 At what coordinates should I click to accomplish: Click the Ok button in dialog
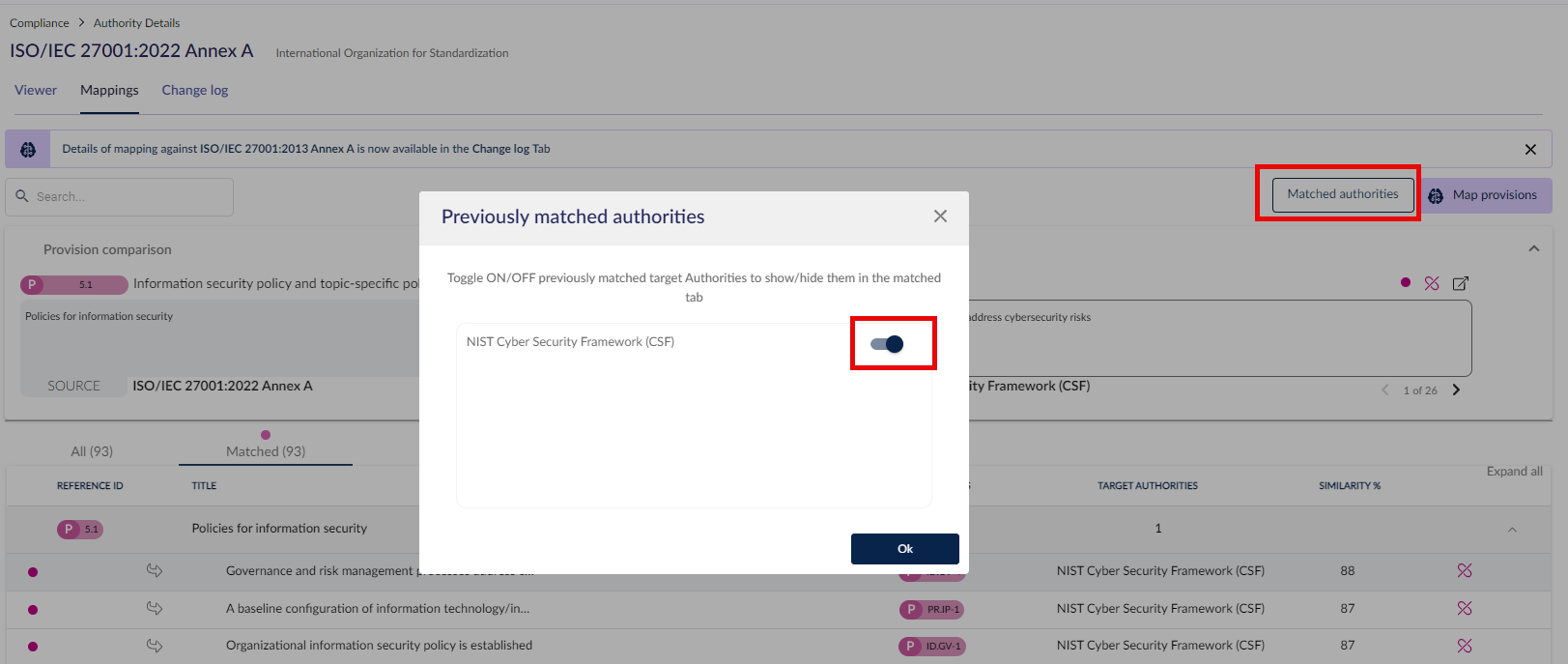[904, 548]
